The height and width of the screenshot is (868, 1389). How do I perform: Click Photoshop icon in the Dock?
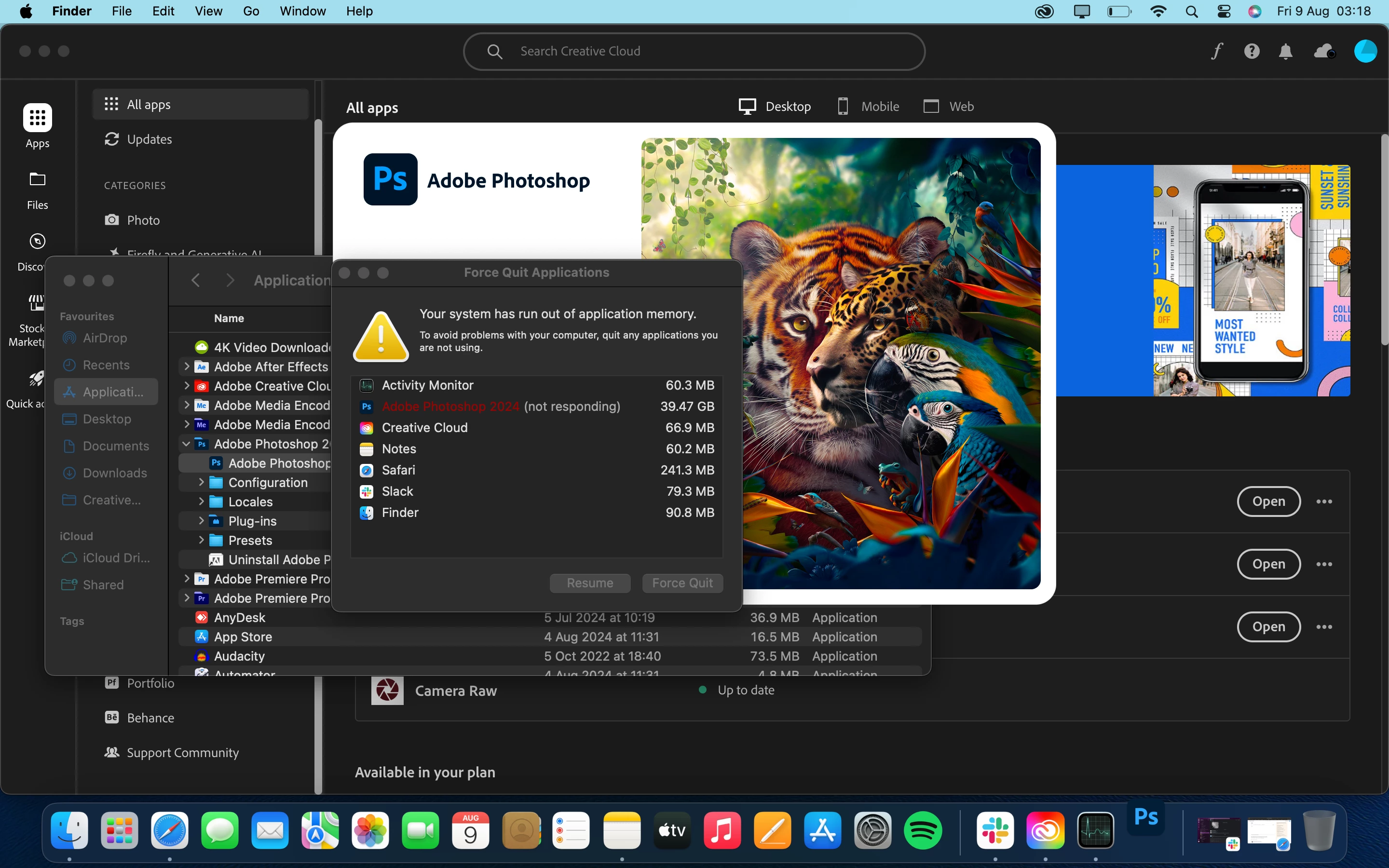click(1145, 818)
